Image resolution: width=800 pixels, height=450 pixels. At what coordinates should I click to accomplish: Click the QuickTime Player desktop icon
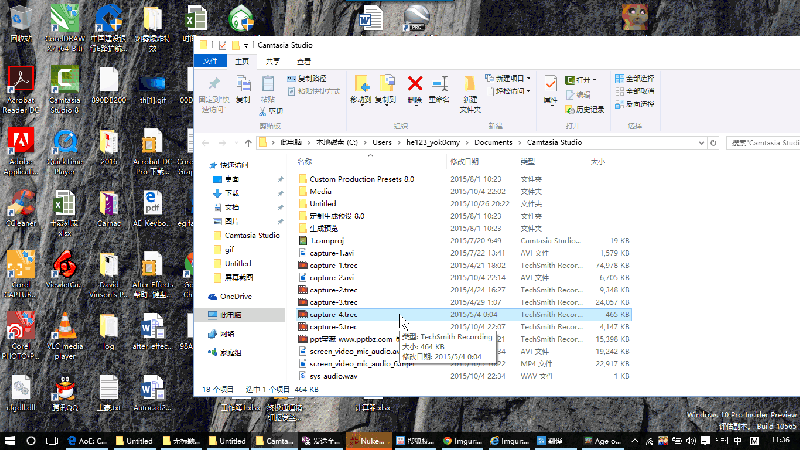(65, 152)
